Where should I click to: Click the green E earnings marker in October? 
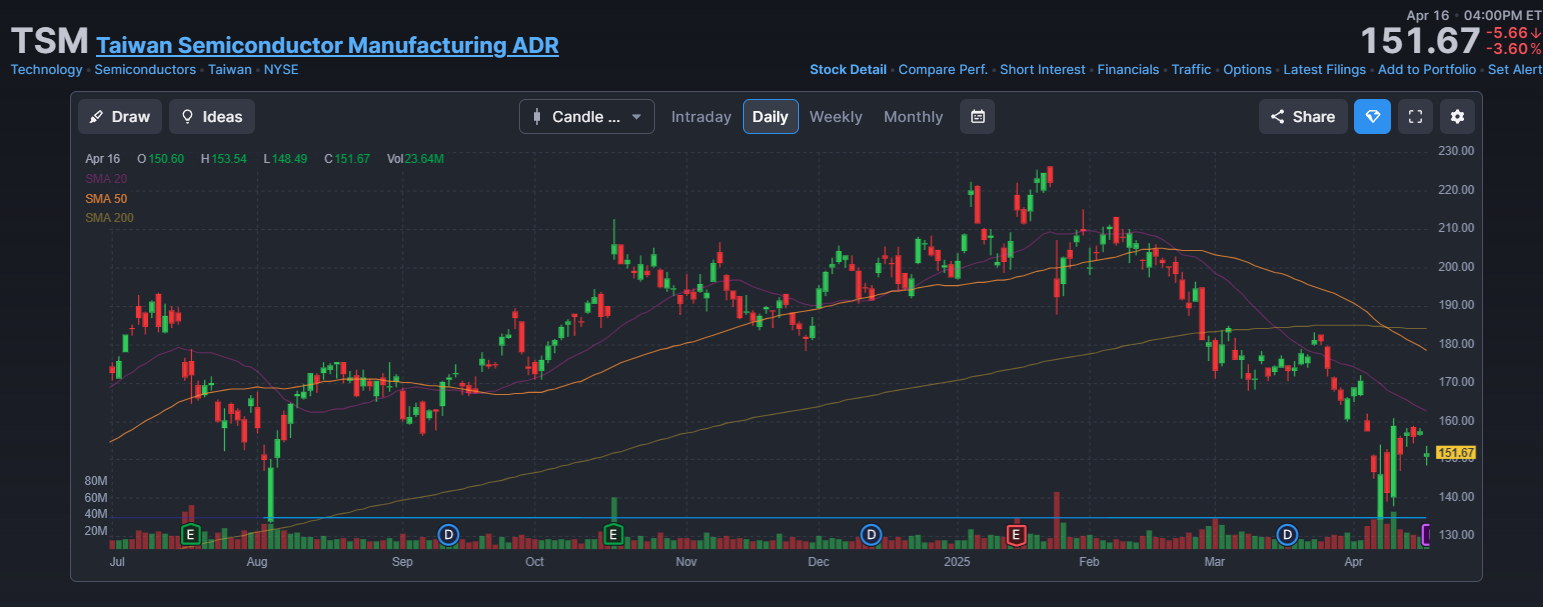click(x=613, y=535)
